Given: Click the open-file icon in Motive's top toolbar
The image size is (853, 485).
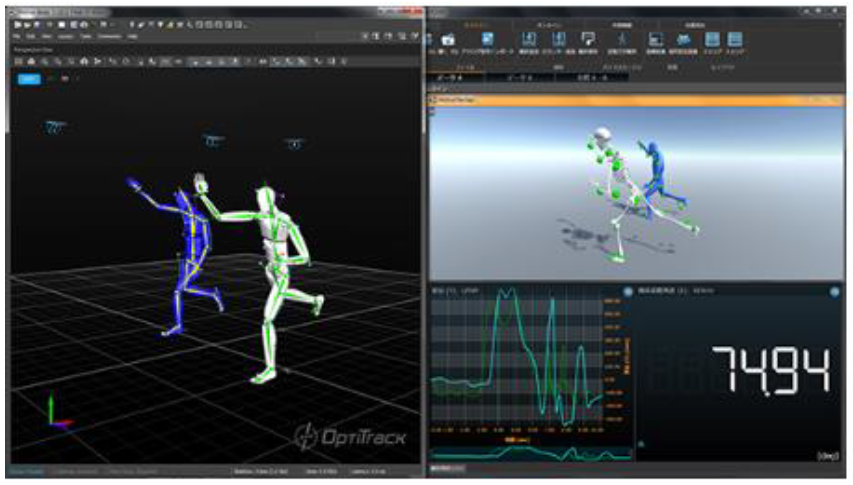Looking at the screenshot, I should 27,23.
